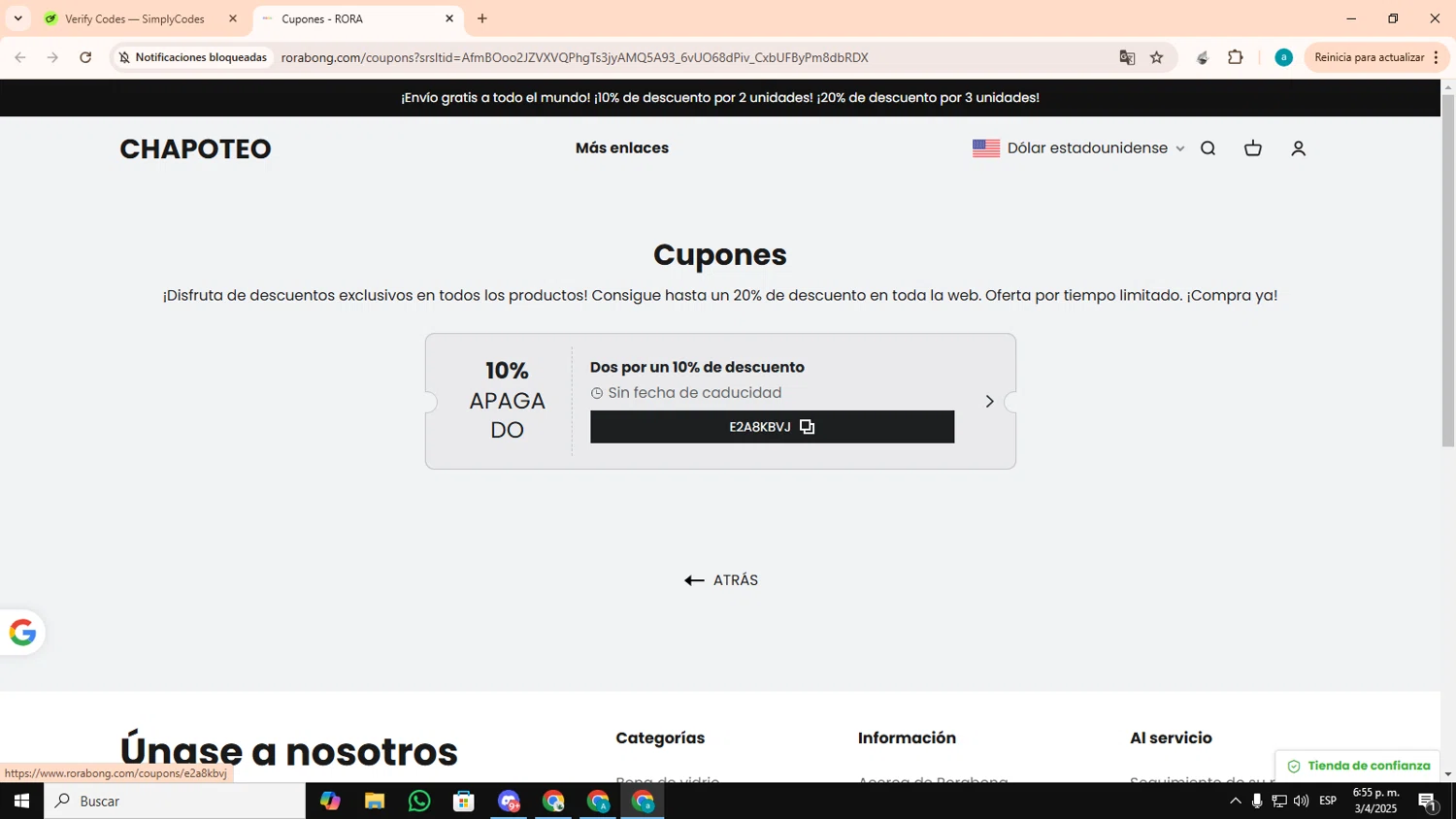Close the Cupones - RORA tab
The width and height of the screenshot is (1456, 819).
[x=449, y=18]
